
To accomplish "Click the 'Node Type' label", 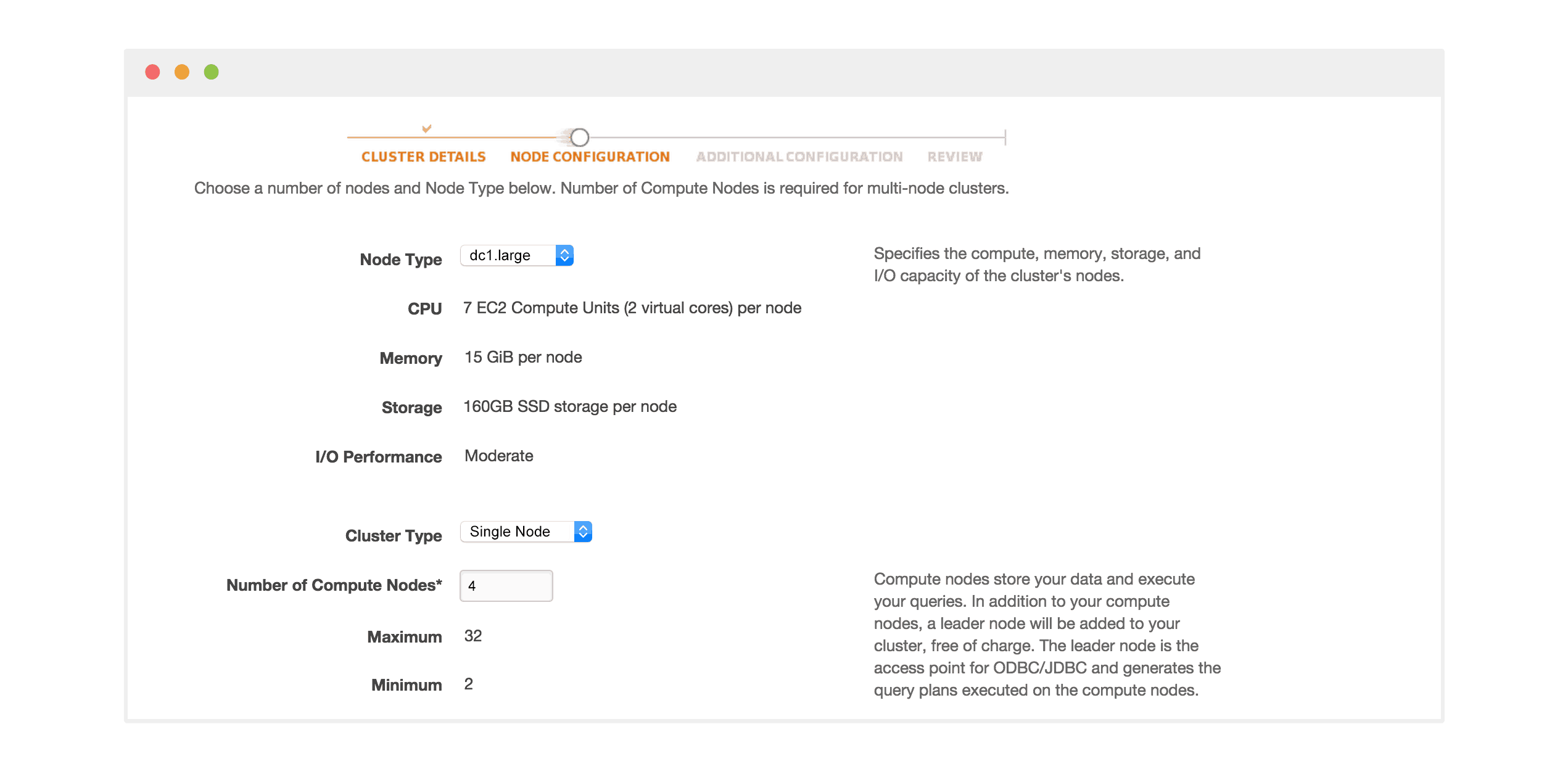I will pos(401,260).
